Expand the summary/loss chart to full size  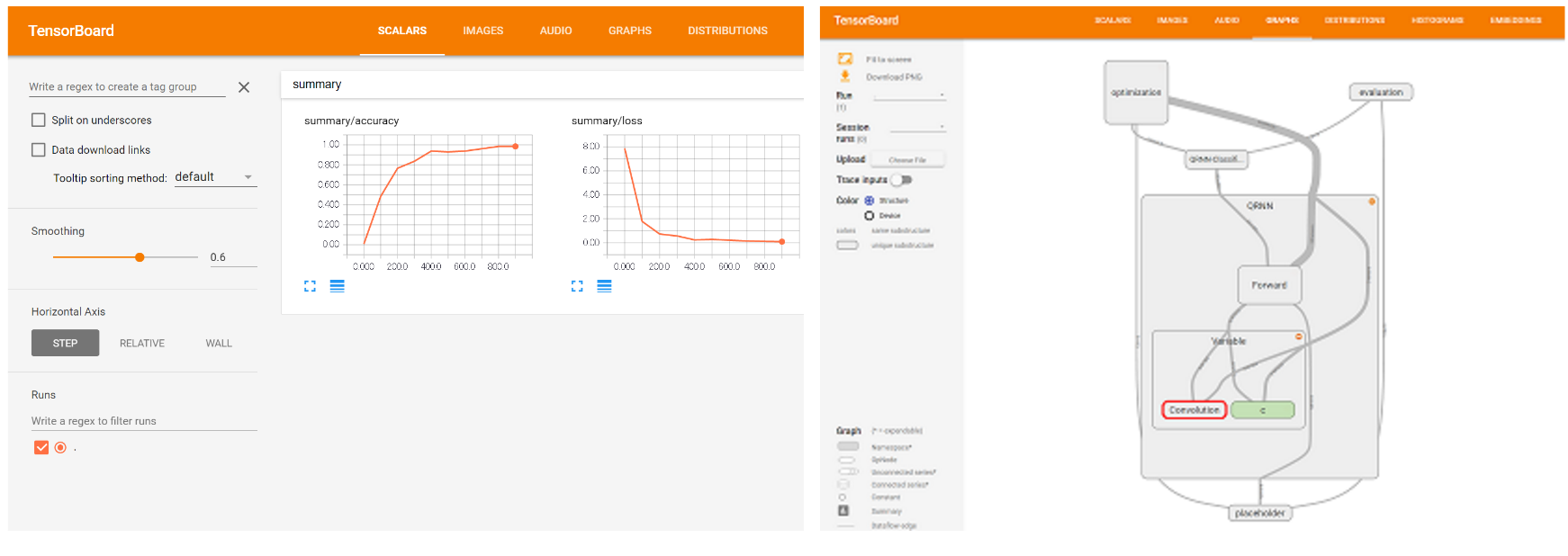click(x=577, y=286)
